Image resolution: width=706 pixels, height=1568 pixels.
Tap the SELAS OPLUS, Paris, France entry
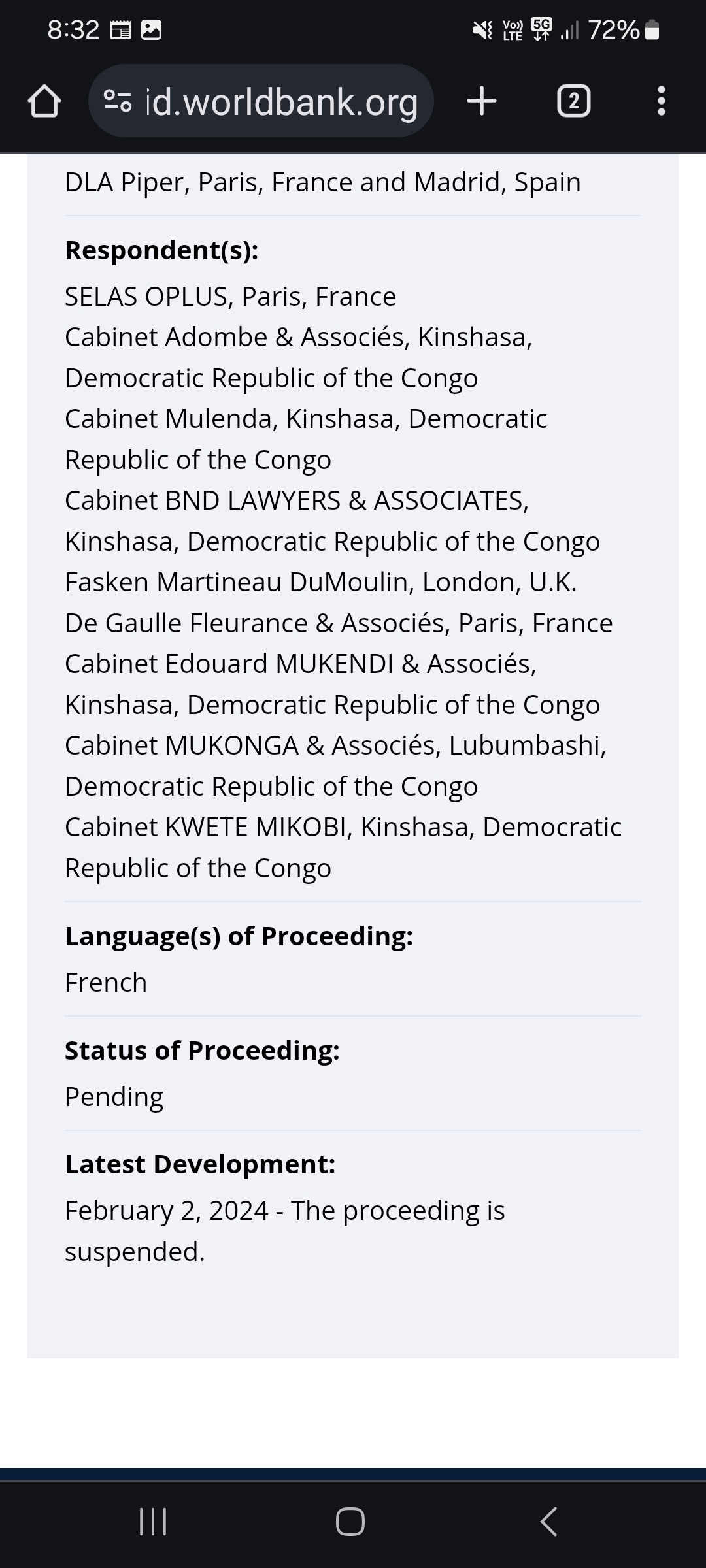coord(231,297)
